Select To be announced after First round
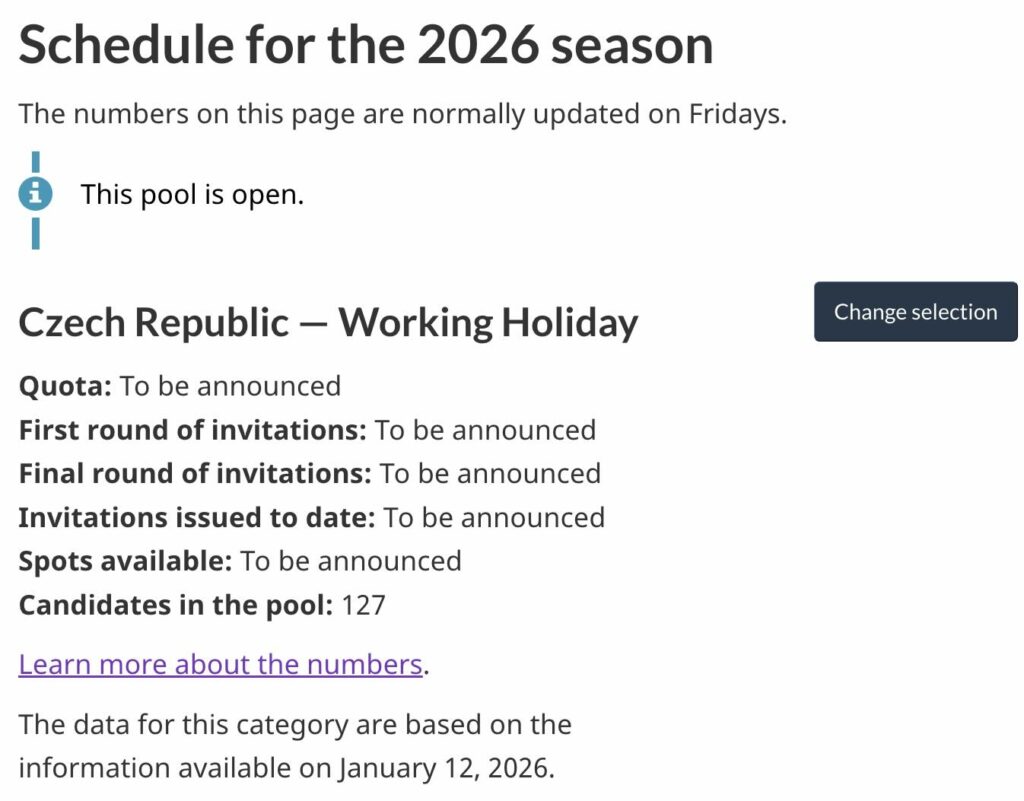1024x801 pixels. coord(485,430)
